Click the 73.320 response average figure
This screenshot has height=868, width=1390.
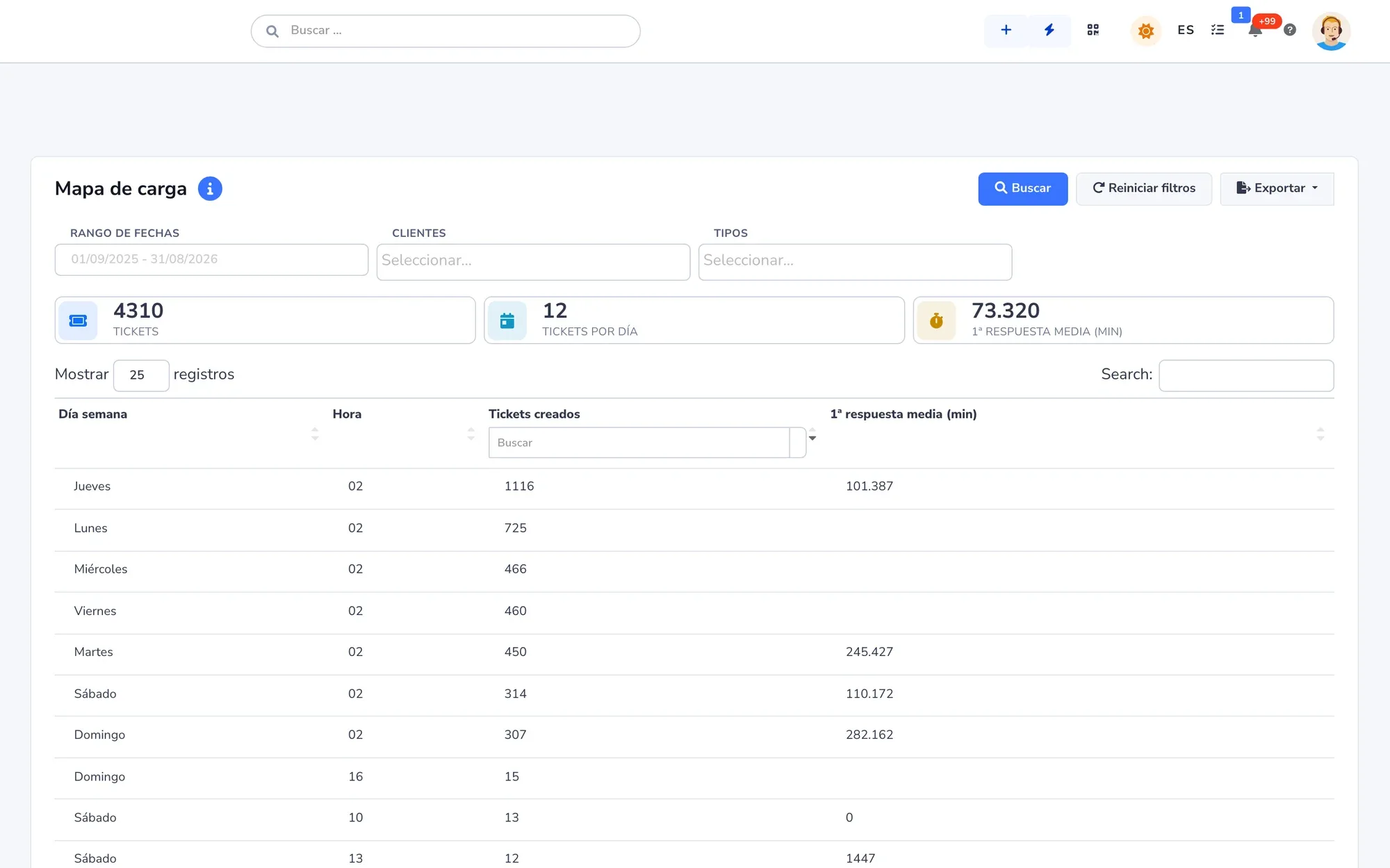pos(1006,311)
